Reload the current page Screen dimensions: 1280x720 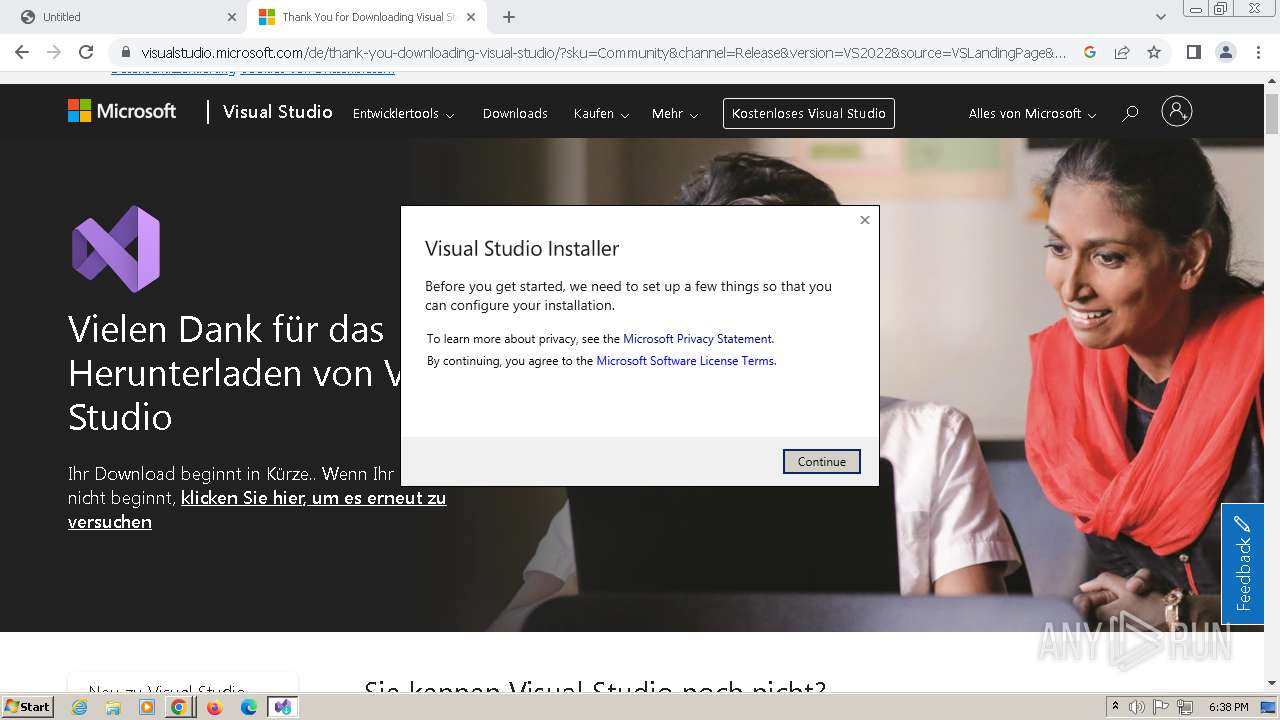(x=86, y=52)
